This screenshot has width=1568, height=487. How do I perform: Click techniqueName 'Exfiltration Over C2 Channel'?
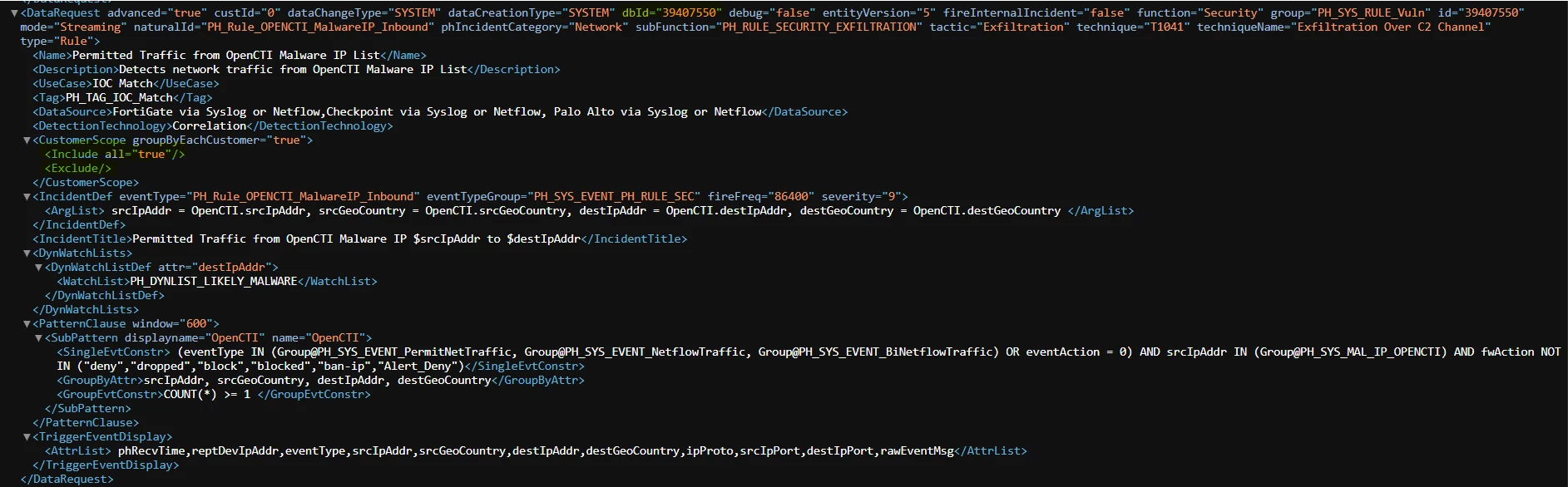[x=1391, y=27]
